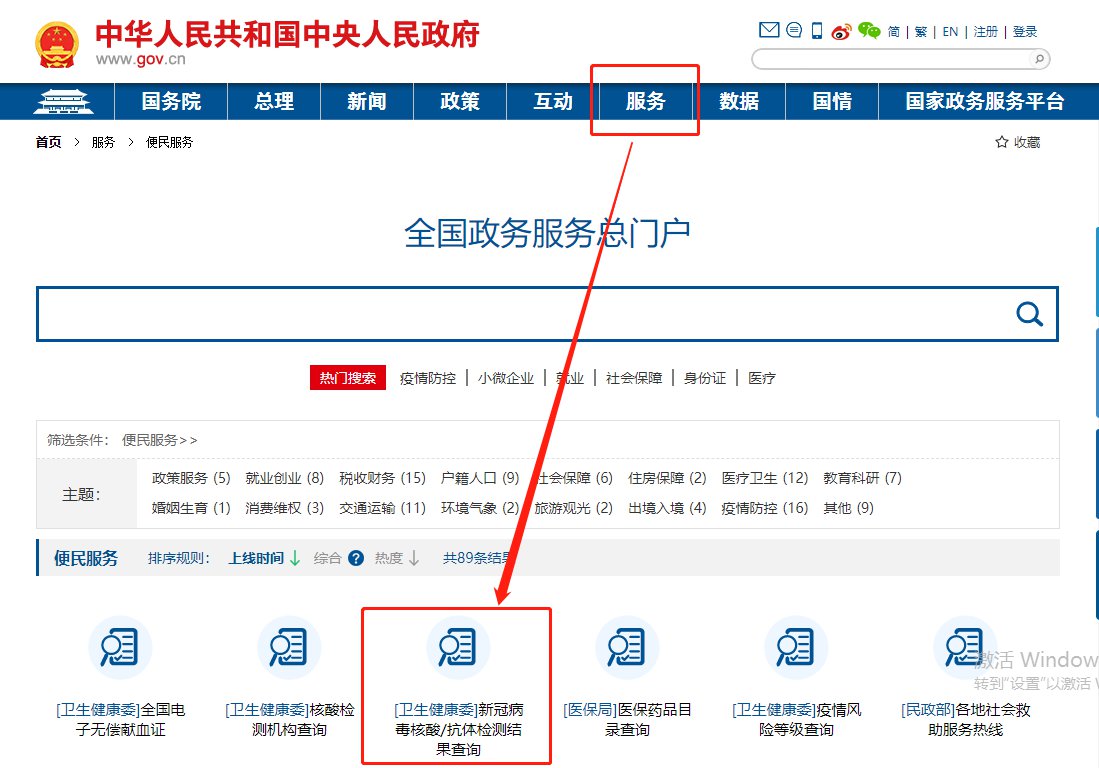Image resolution: width=1099 pixels, height=768 pixels.
Task: Click the 便民服务>> filter condition
Action: [160, 440]
